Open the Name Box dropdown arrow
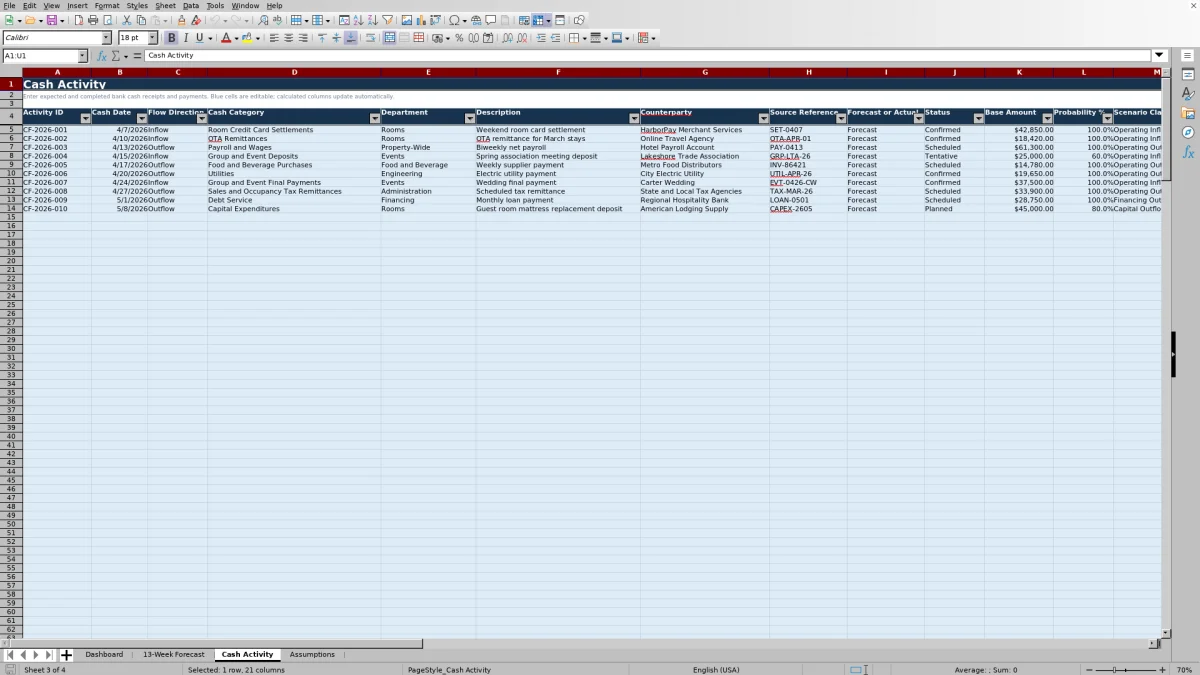The height and width of the screenshot is (675, 1200). point(82,56)
